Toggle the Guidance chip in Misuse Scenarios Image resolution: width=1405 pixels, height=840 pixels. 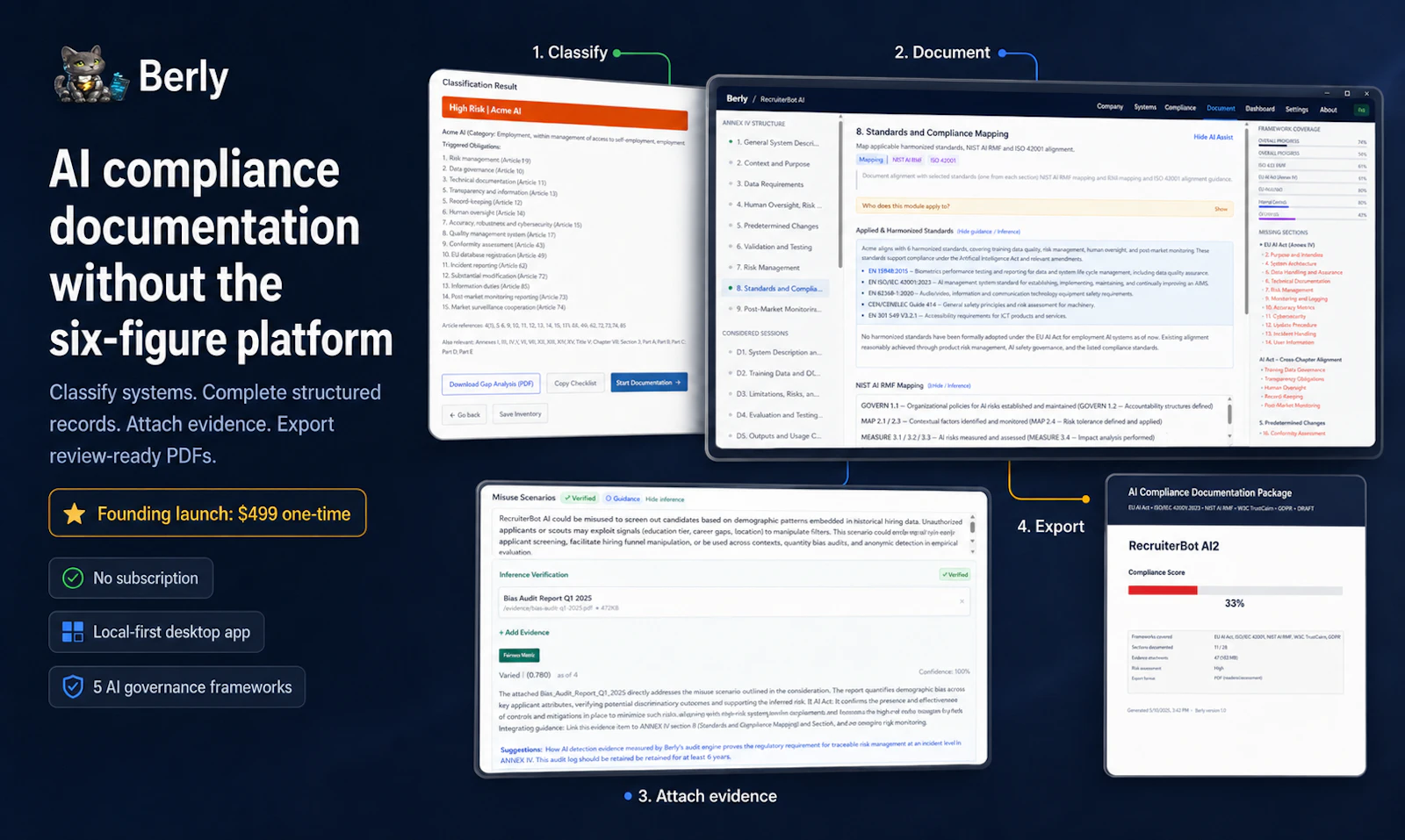623,499
